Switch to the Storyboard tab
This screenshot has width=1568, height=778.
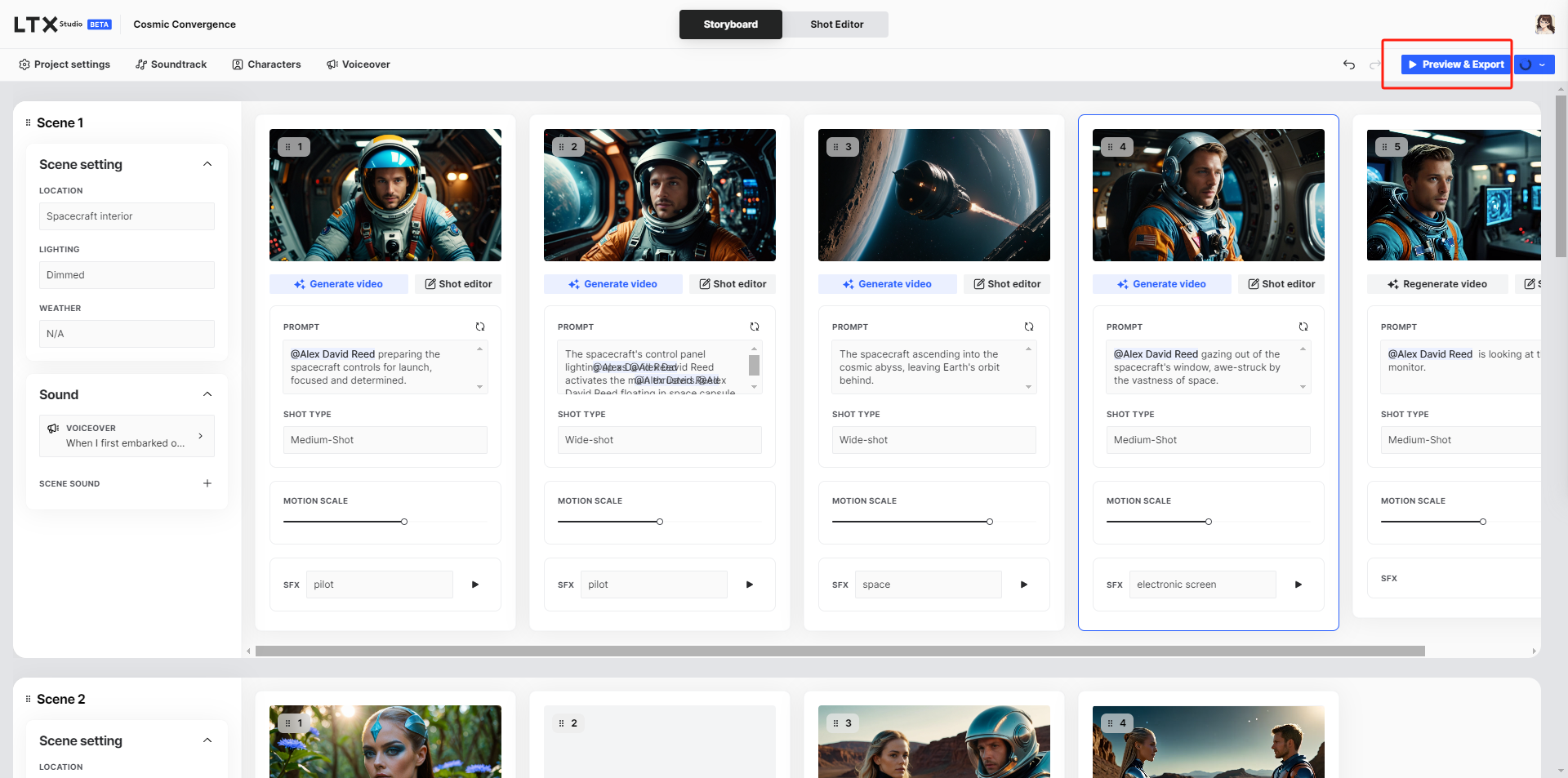731,24
